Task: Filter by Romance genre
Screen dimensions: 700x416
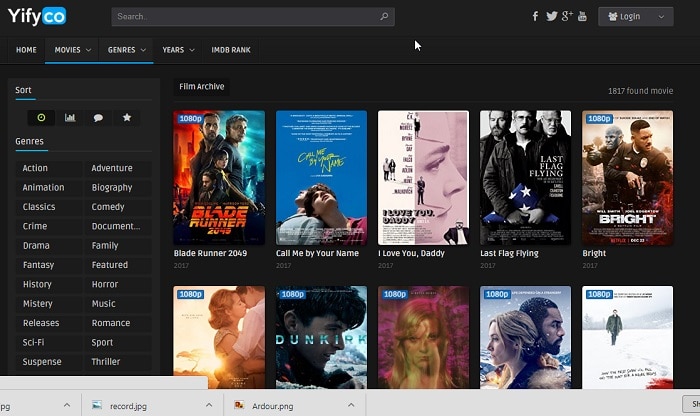Action: pos(118,323)
